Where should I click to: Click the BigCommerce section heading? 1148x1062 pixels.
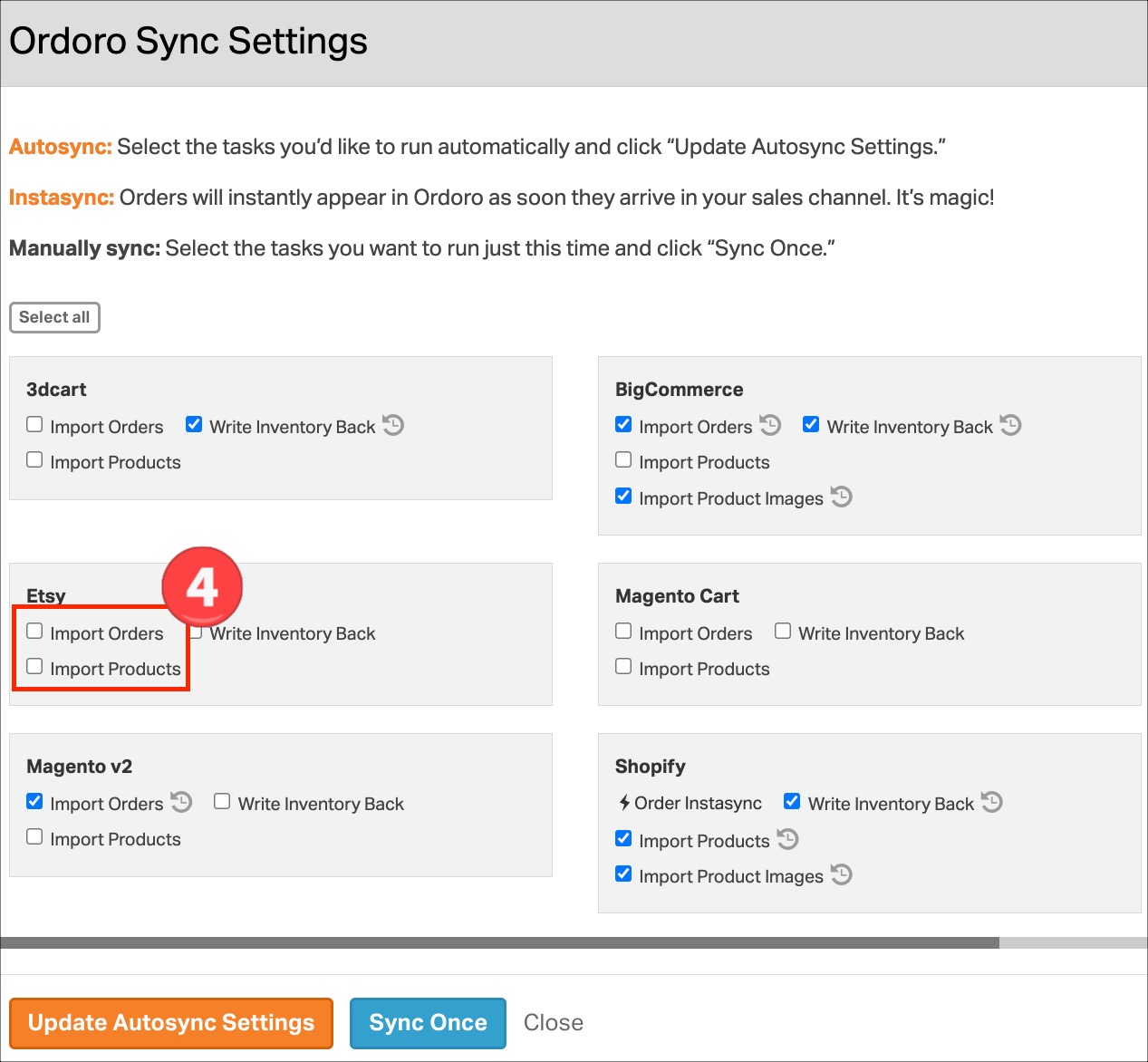(x=679, y=390)
